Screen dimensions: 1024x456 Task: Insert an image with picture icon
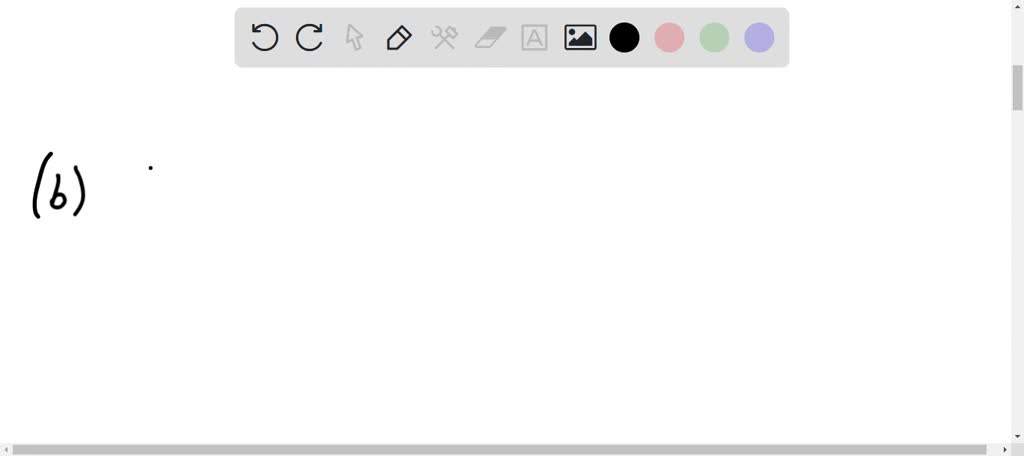tap(580, 38)
